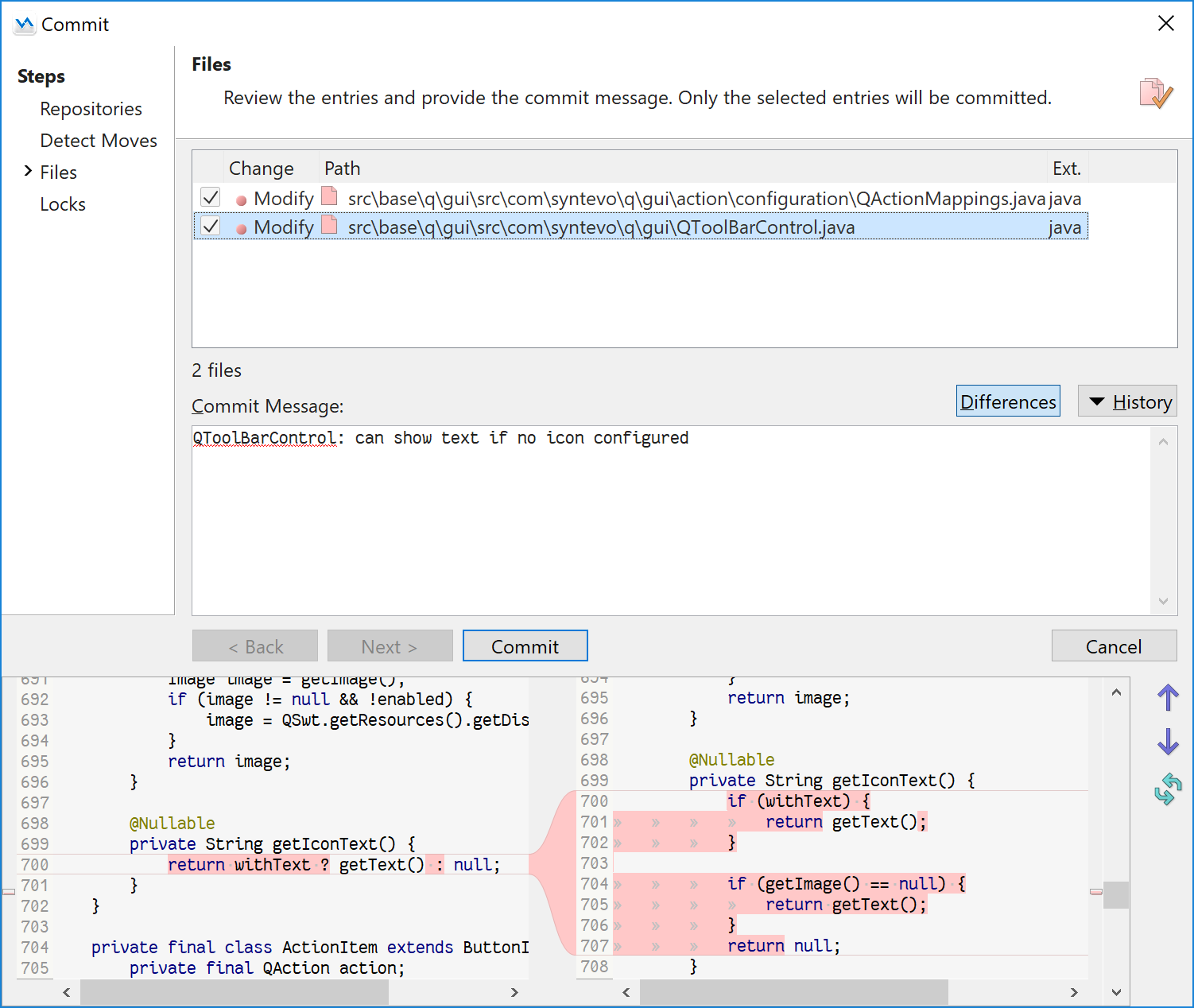Click the Commit dialog icon in the title bar
Screen dimensions: 1194x1008
point(22,24)
